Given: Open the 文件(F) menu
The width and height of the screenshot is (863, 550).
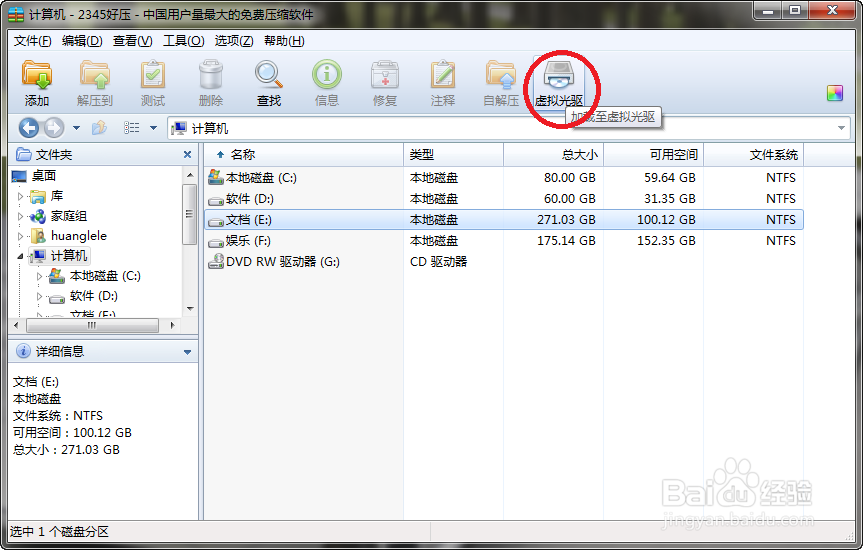Looking at the screenshot, I should coord(32,41).
